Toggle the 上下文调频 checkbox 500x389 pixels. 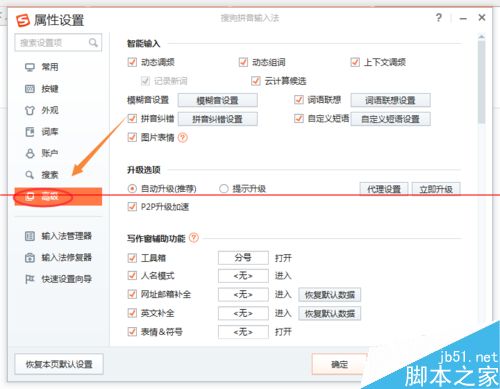point(355,62)
